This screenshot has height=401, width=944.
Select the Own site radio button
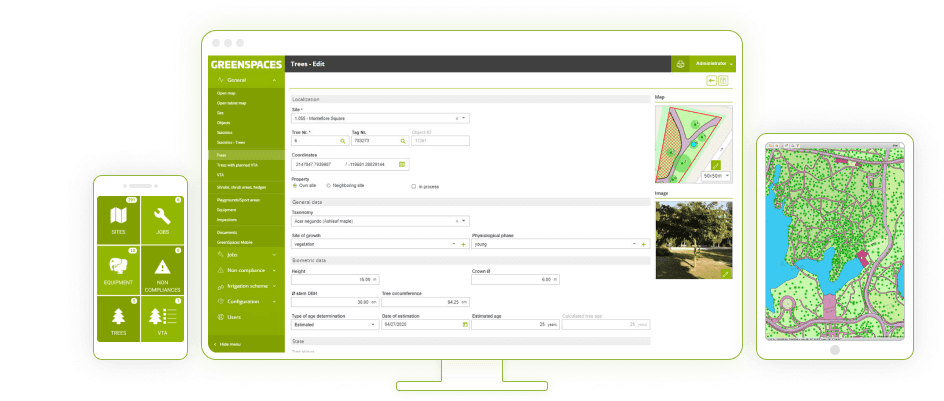coord(294,186)
